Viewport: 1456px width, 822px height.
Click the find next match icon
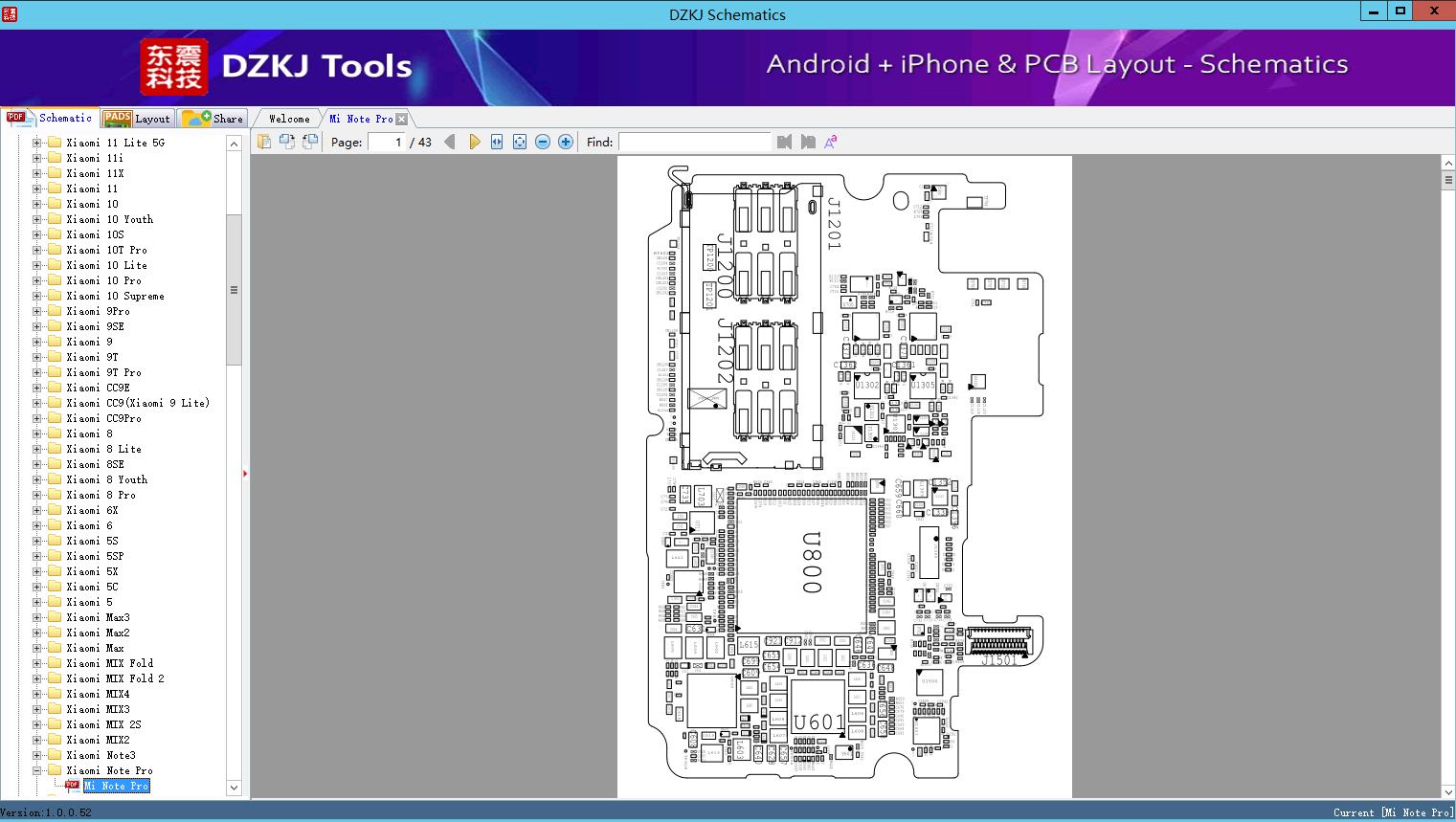pos(808,141)
